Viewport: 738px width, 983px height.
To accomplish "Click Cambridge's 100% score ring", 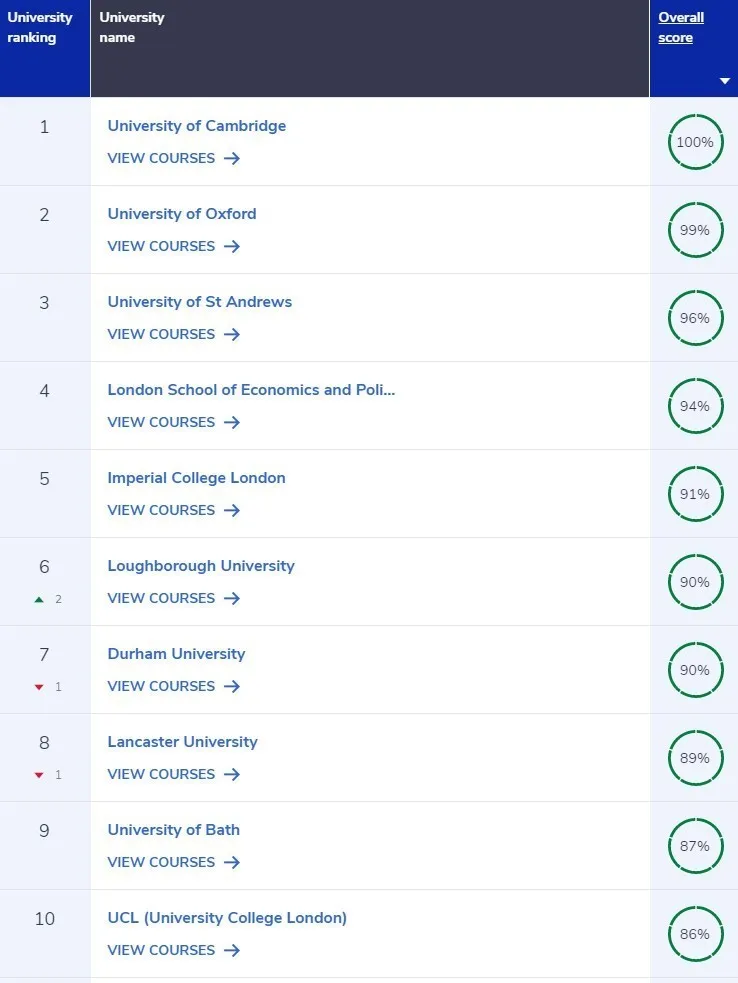I will pos(695,142).
